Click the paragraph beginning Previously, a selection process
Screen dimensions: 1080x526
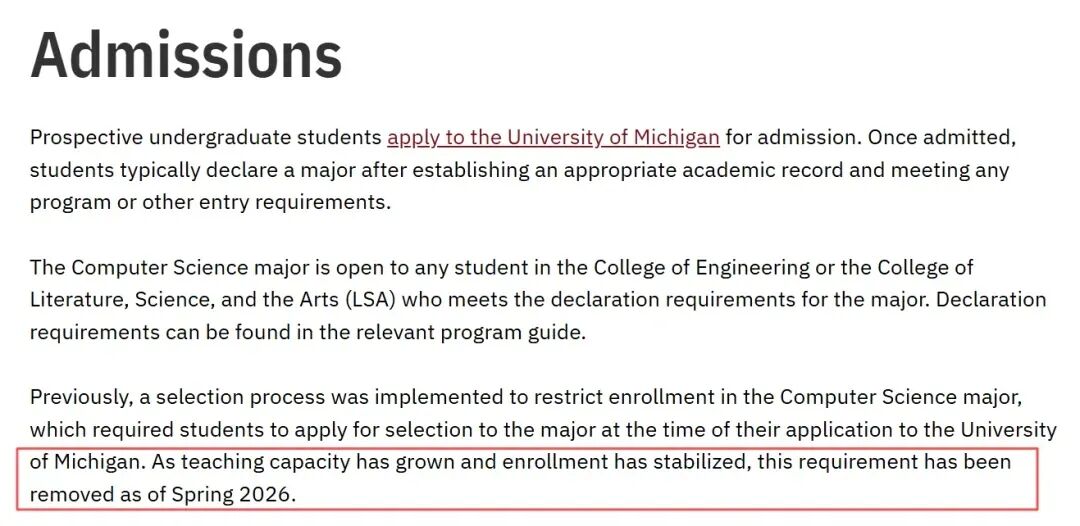point(543,446)
